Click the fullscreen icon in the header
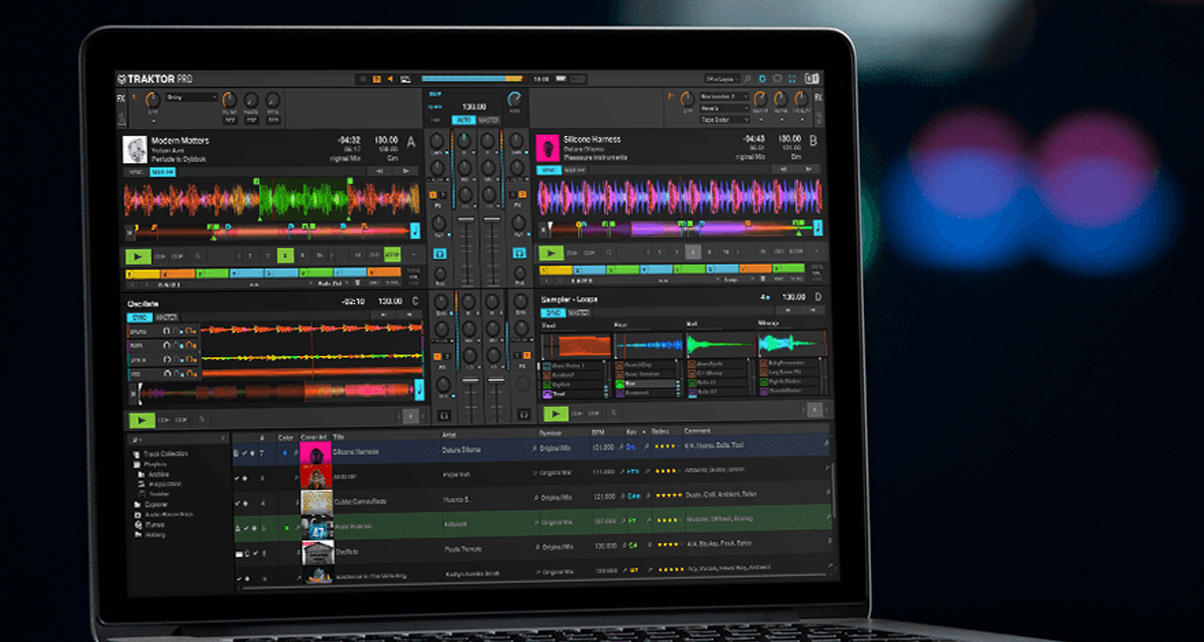 (x=792, y=78)
